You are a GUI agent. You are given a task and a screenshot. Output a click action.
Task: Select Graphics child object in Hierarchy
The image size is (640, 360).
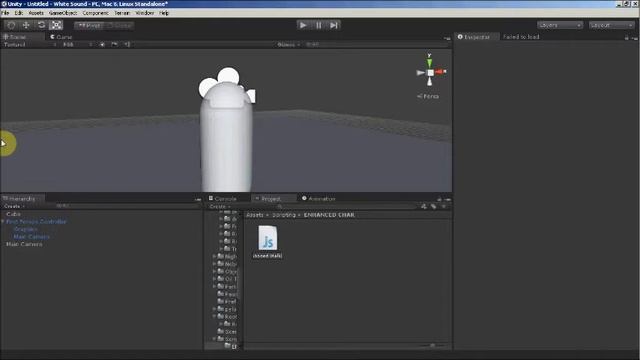pyautogui.click(x=25, y=229)
